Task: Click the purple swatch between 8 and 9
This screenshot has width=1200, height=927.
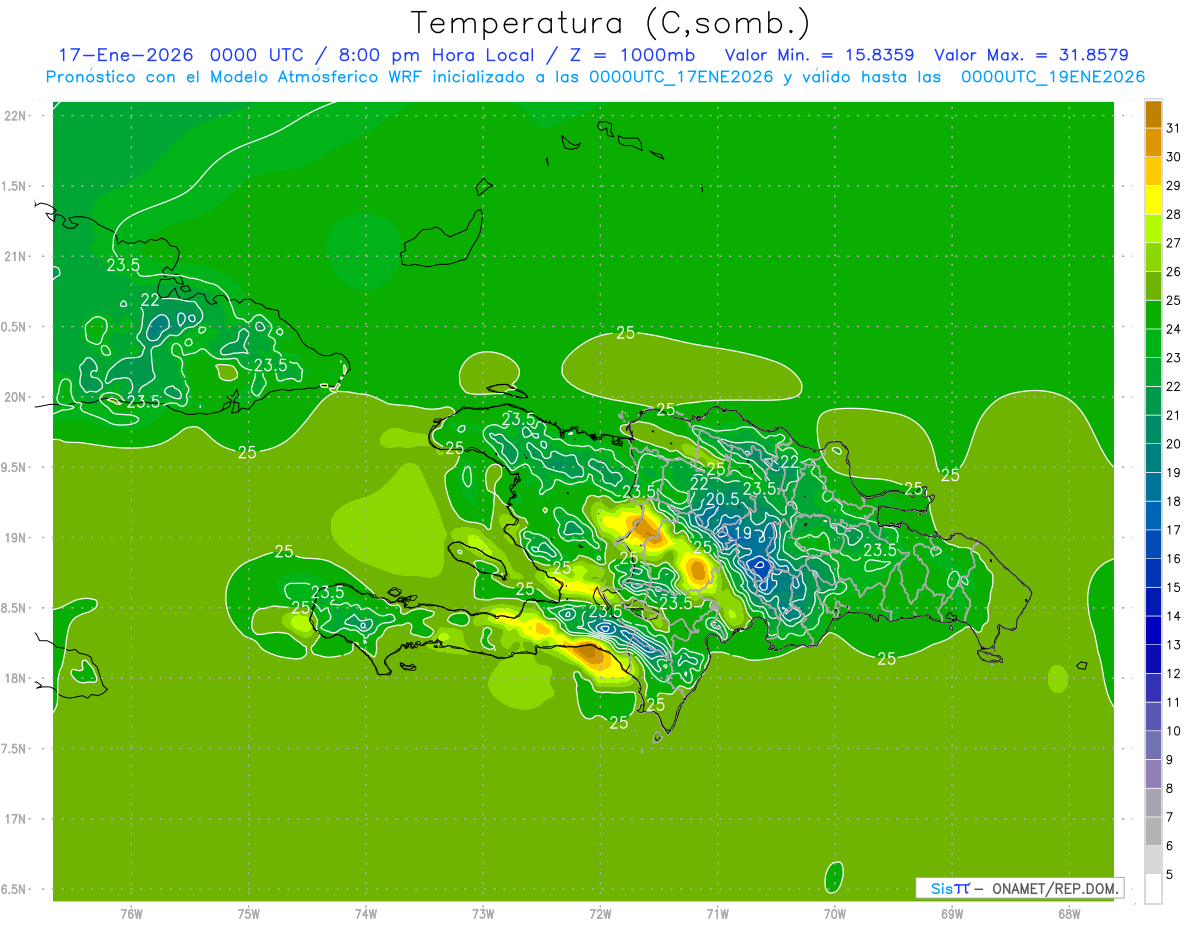Action: tap(1153, 774)
